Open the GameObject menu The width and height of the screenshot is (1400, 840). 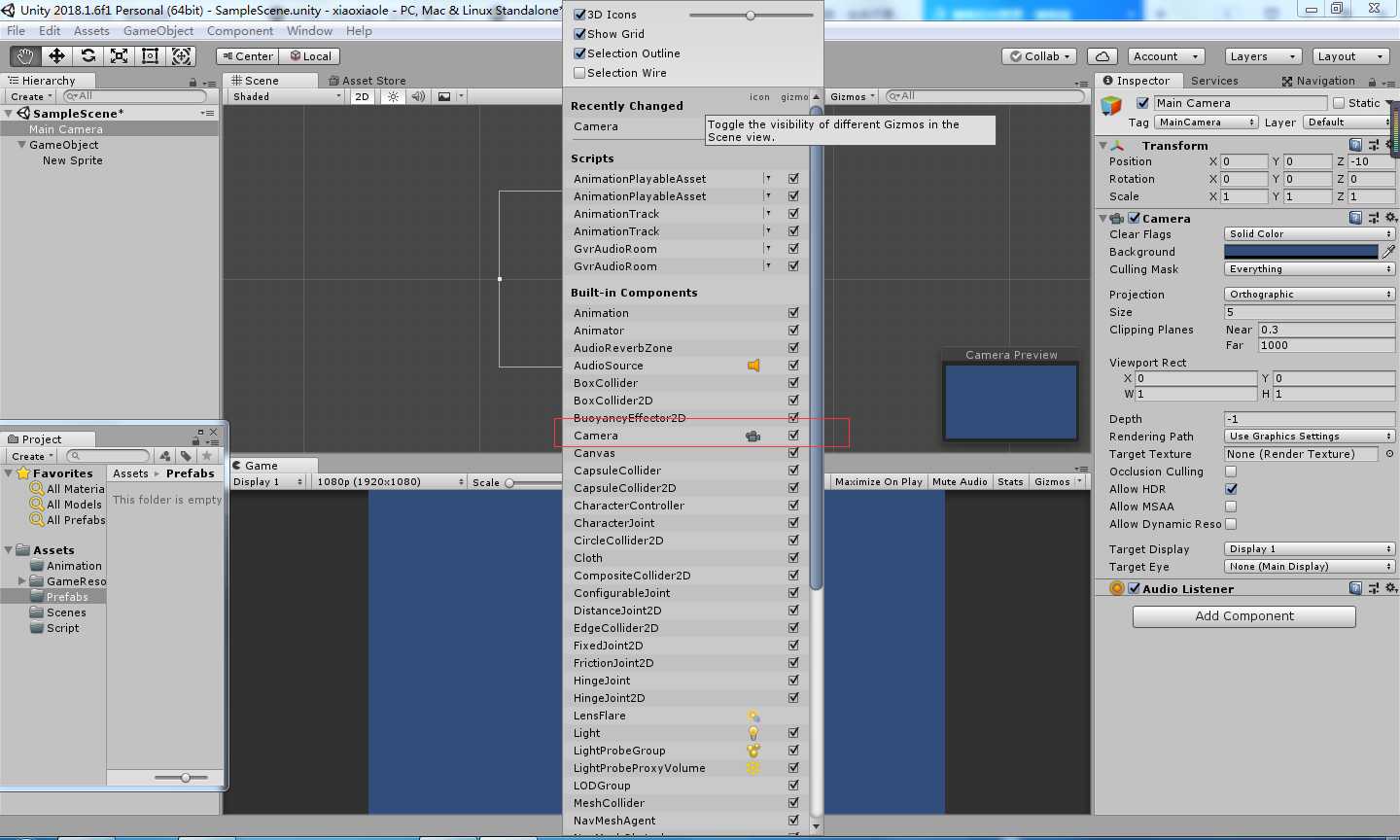pos(158,31)
